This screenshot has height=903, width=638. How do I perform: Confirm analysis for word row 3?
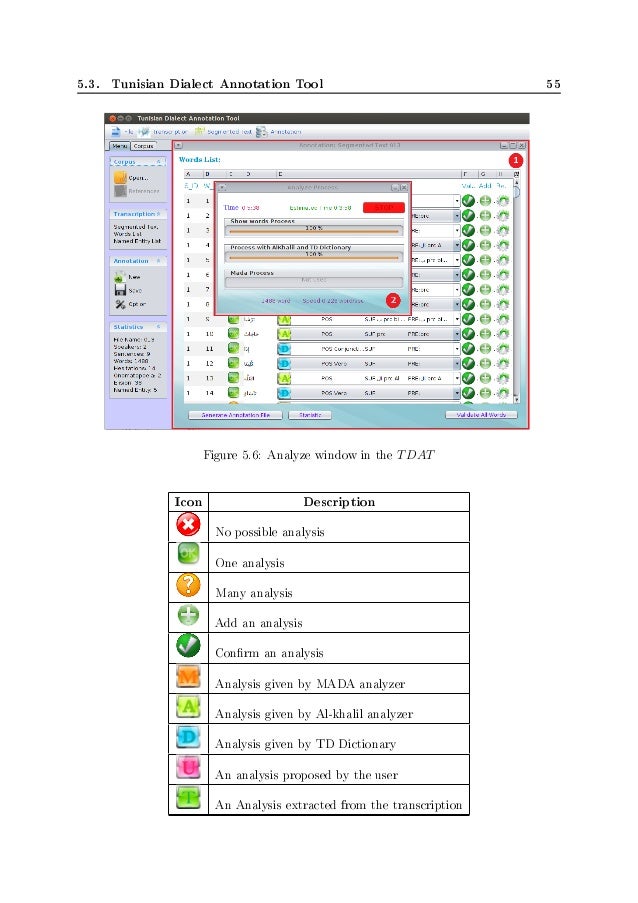tap(469, 230)
